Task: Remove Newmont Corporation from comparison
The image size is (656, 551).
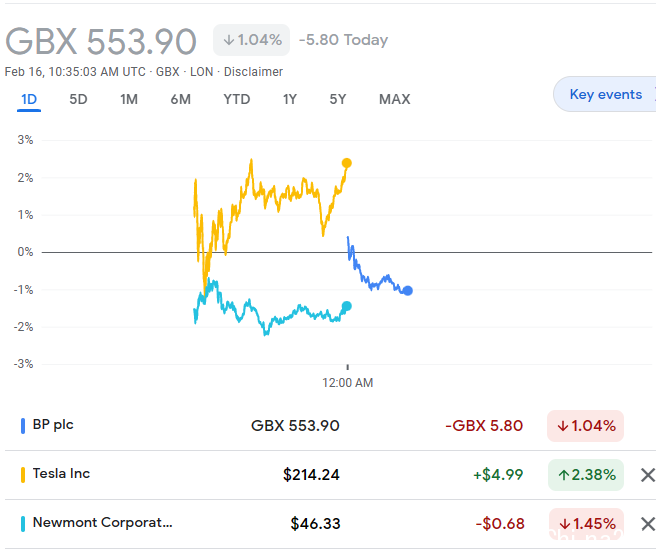Action: [648, 524]
